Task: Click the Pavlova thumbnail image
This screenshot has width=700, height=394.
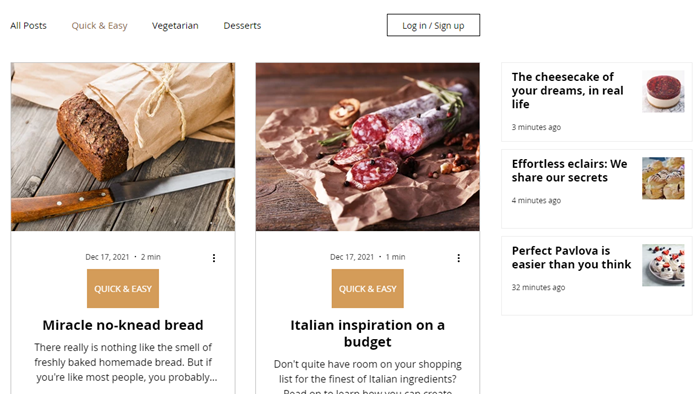Action: pos(663,265)
